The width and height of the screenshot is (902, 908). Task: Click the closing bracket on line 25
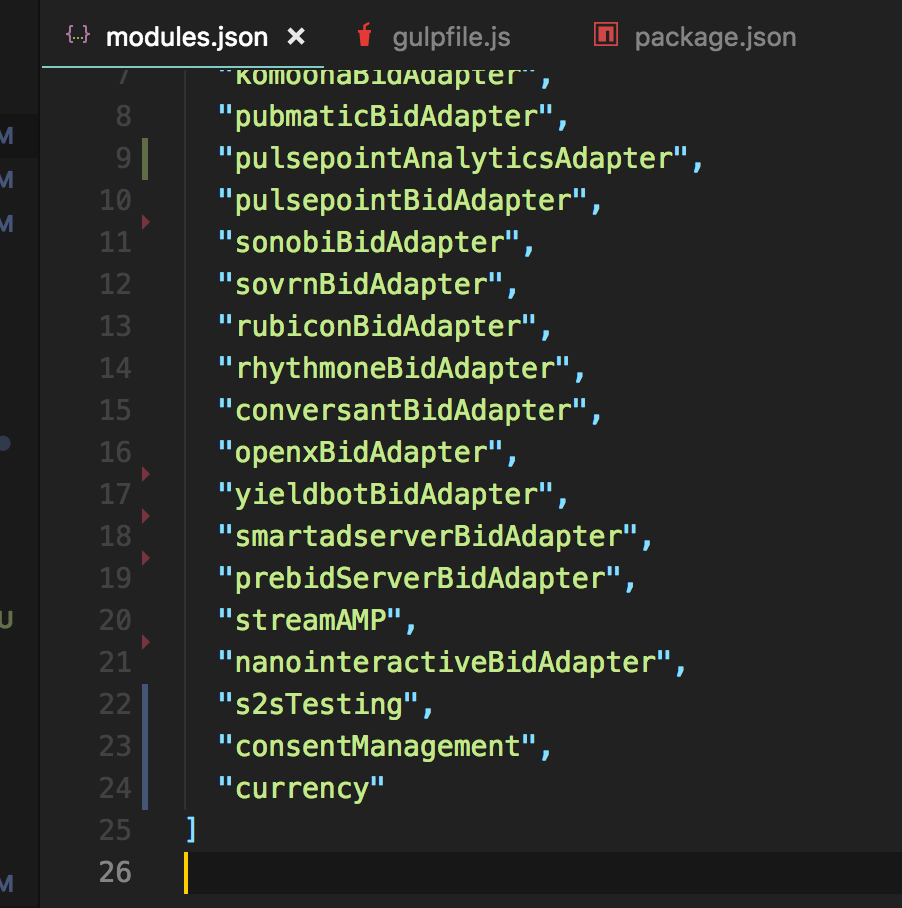(191, 830)
